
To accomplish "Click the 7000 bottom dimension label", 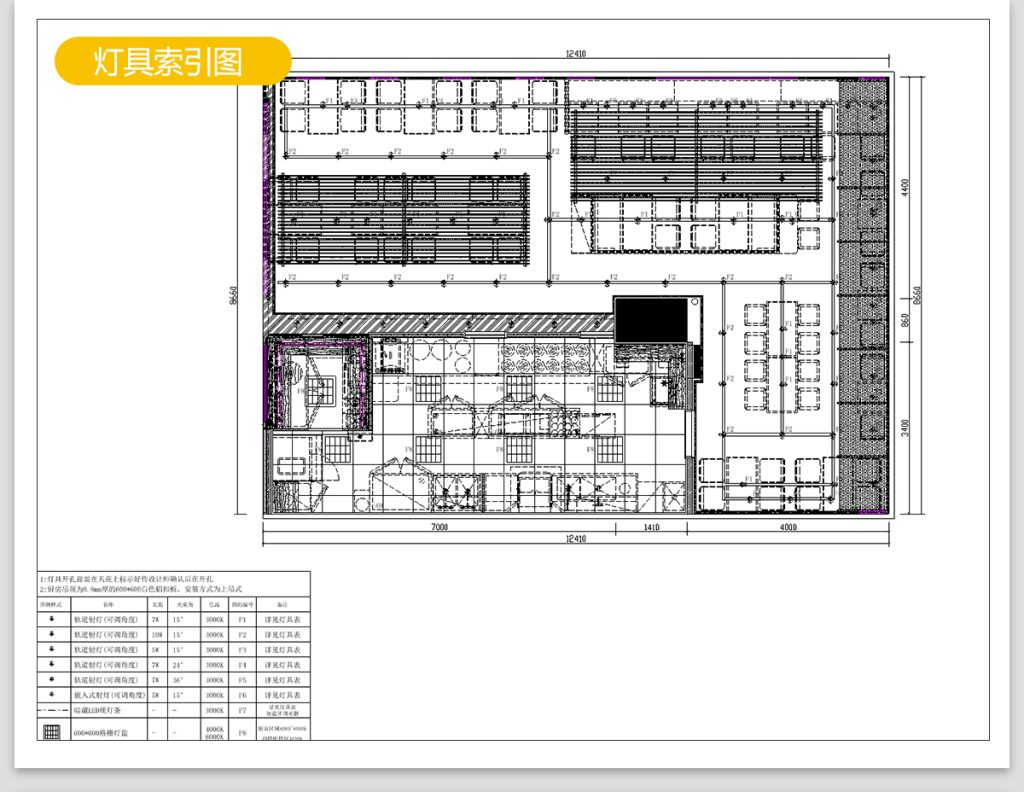I will [438, 526].
